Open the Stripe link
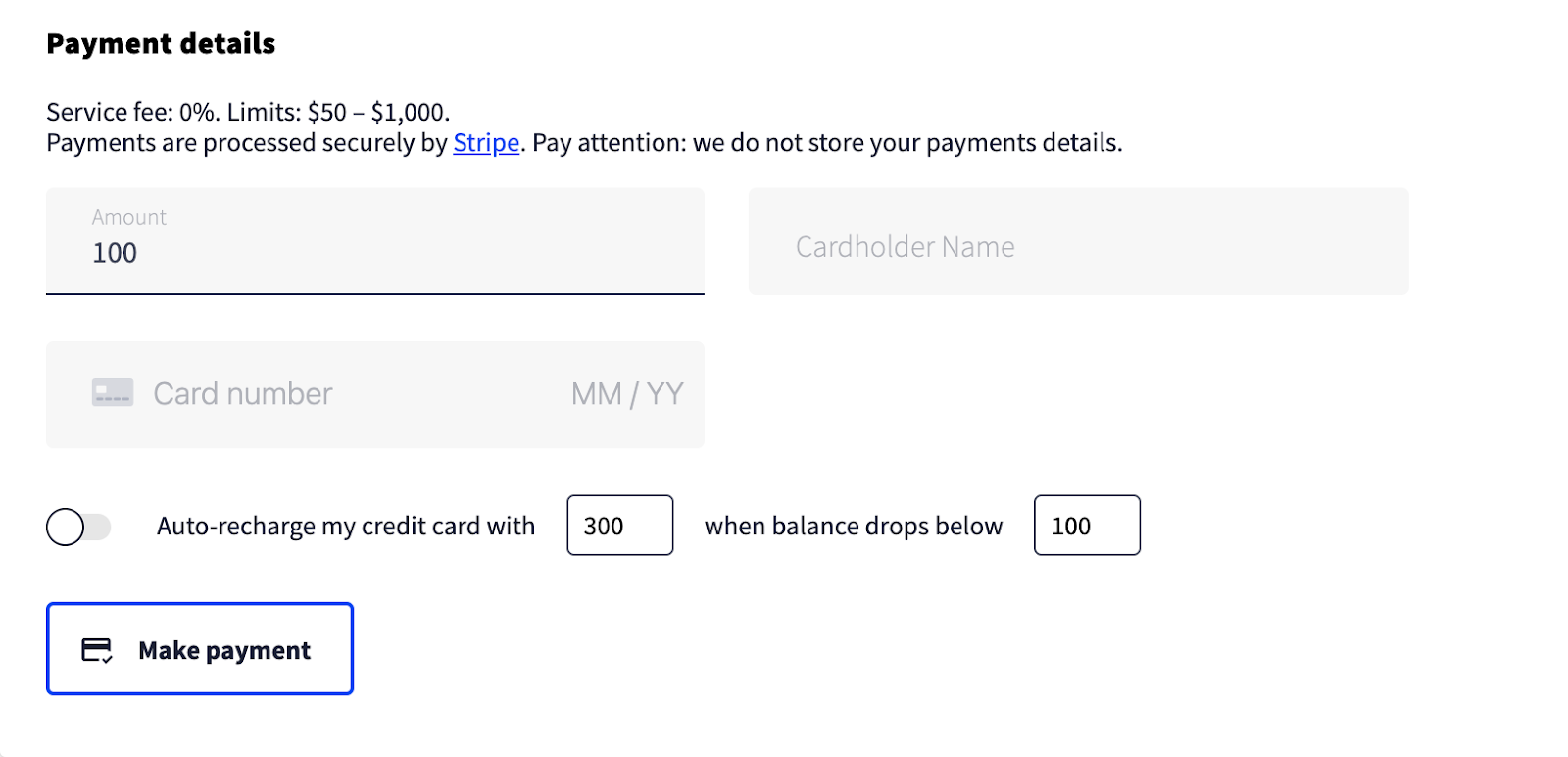 486,143
